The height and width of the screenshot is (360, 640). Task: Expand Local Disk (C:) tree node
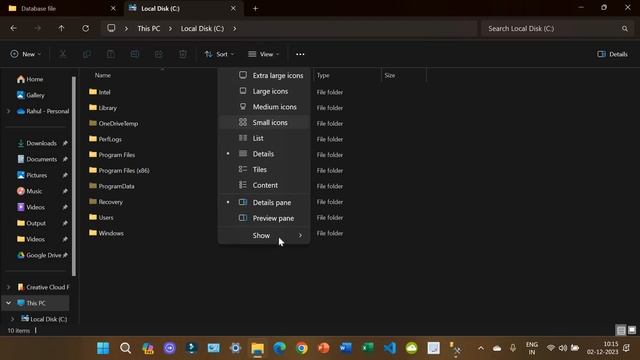(x=12, y=319)
